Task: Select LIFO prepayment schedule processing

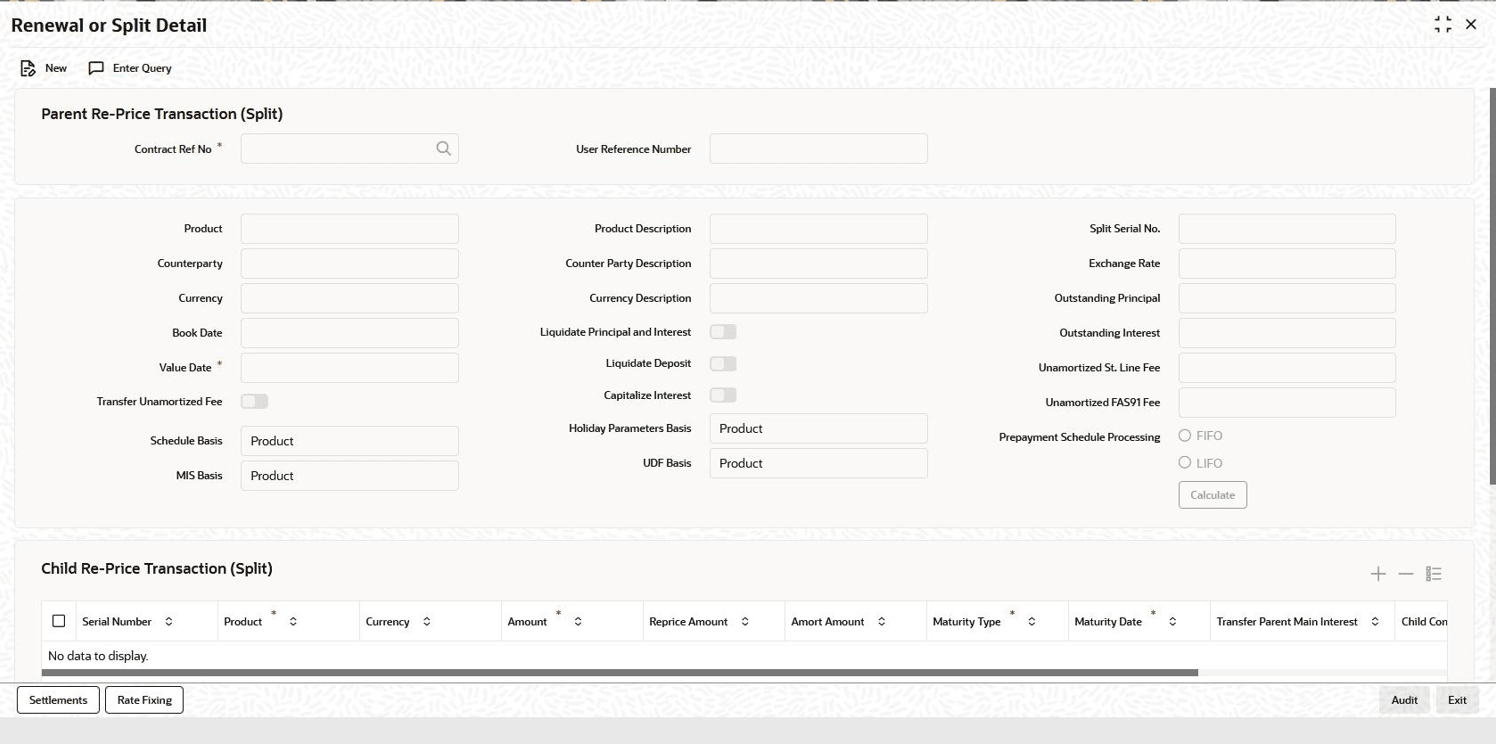Action: (1185, 463)
